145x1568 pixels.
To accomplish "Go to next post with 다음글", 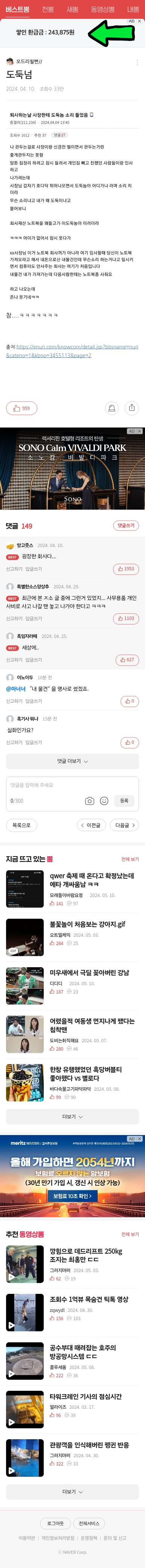I will (x=125, y=825).
